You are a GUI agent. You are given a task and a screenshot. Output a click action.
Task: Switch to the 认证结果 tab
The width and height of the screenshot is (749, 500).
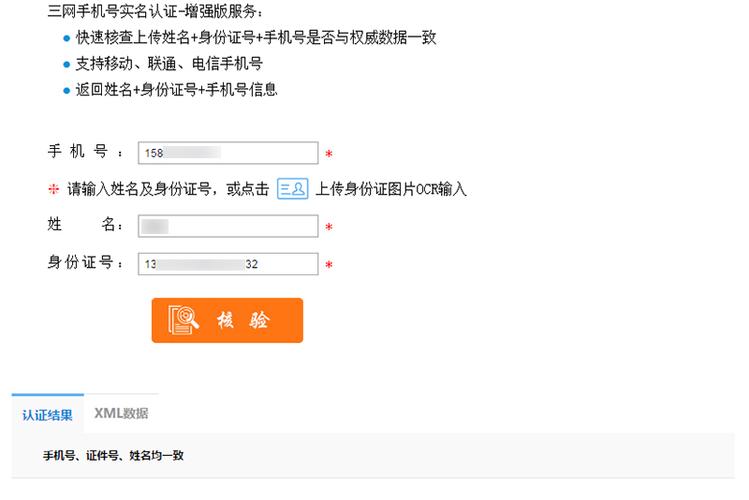(x=47, y=414)
